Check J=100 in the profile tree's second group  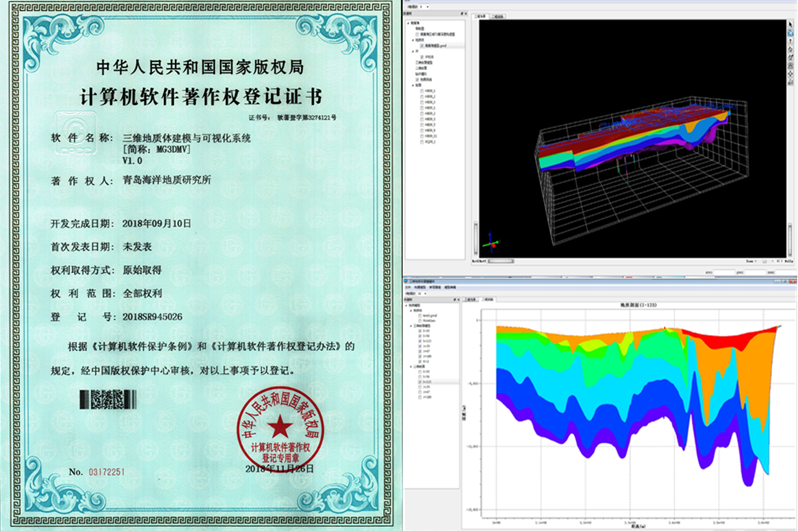tap(420, 397)
